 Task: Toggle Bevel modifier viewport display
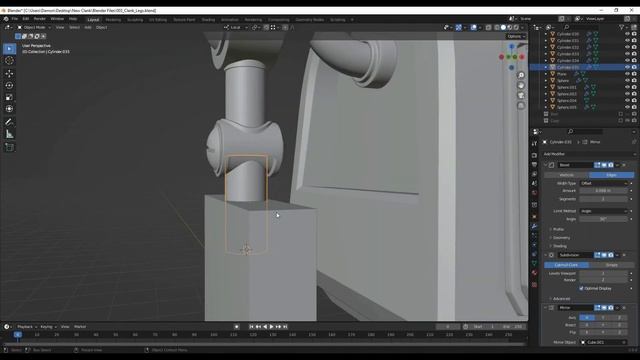[x=604, y=165]
